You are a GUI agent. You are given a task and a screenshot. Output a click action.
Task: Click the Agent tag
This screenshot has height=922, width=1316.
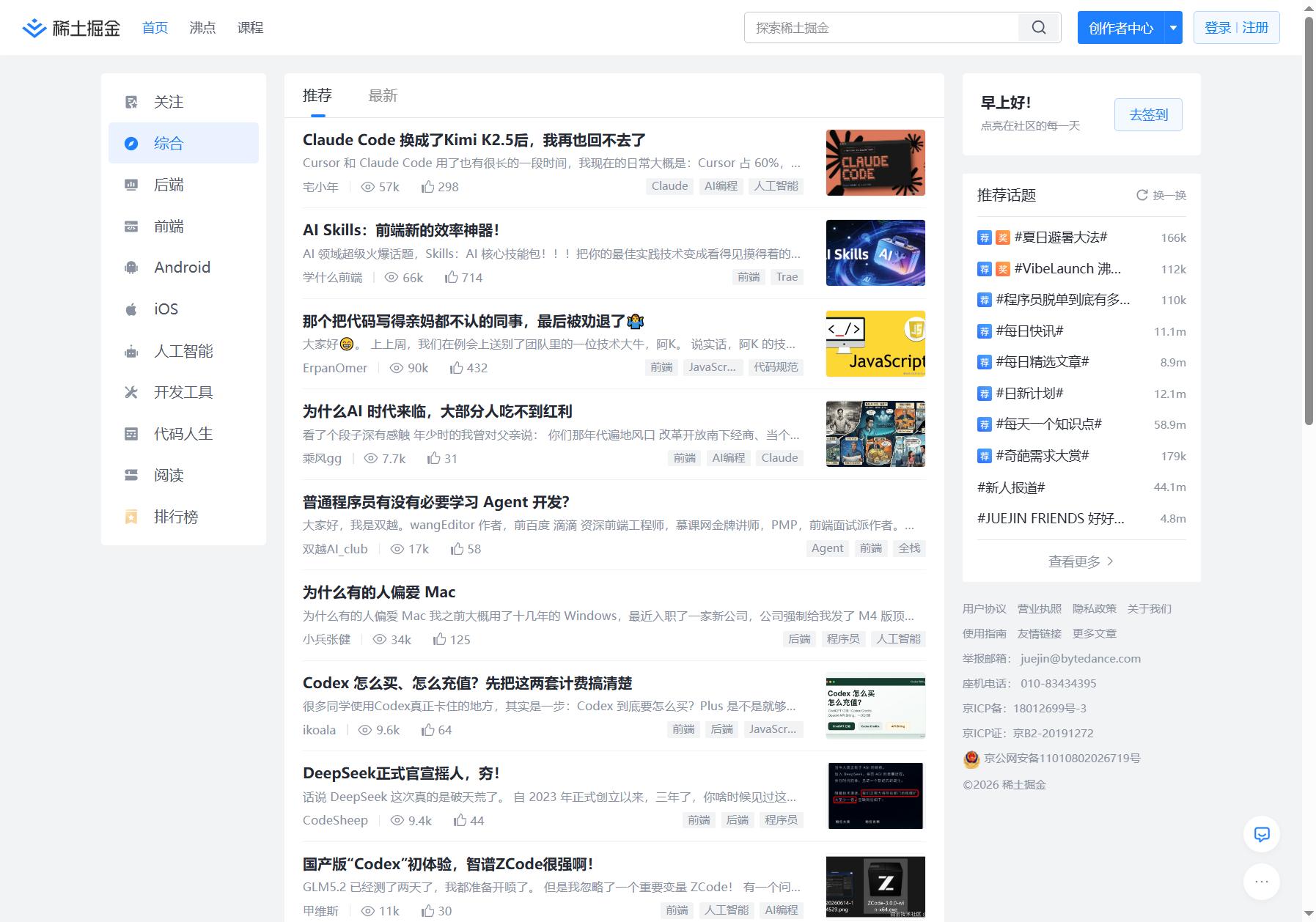pyautogui.click(x=827, y=548)
